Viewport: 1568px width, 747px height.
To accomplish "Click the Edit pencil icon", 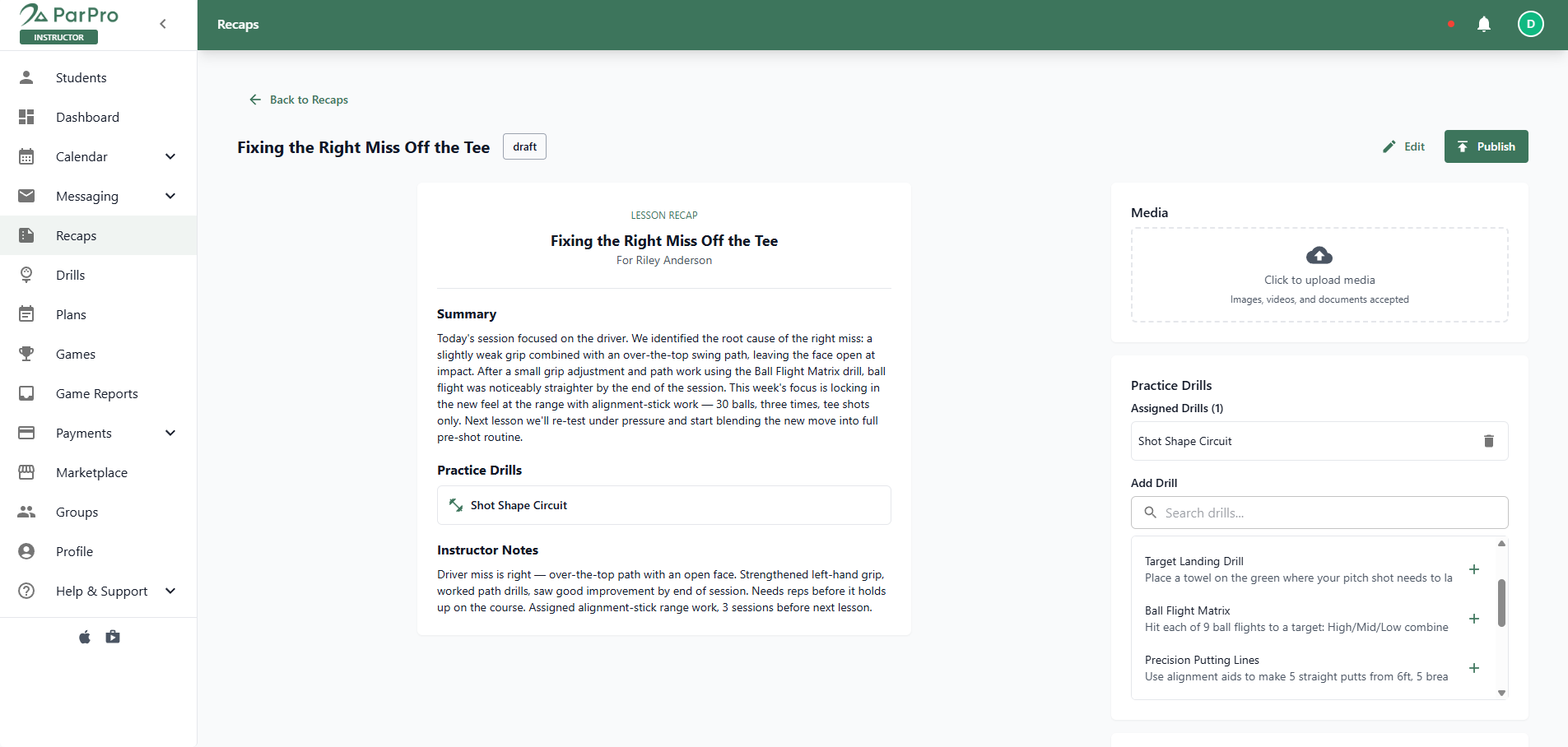I will point(1389,146).
